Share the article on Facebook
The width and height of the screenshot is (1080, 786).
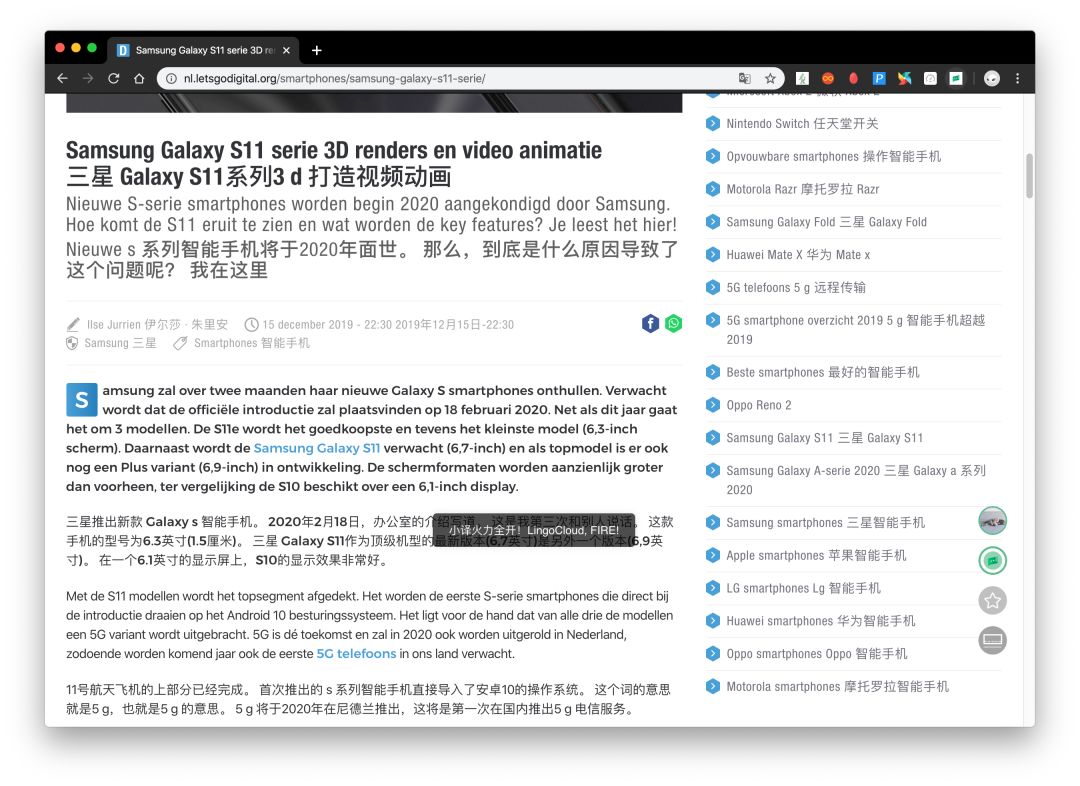click(650, 323)
